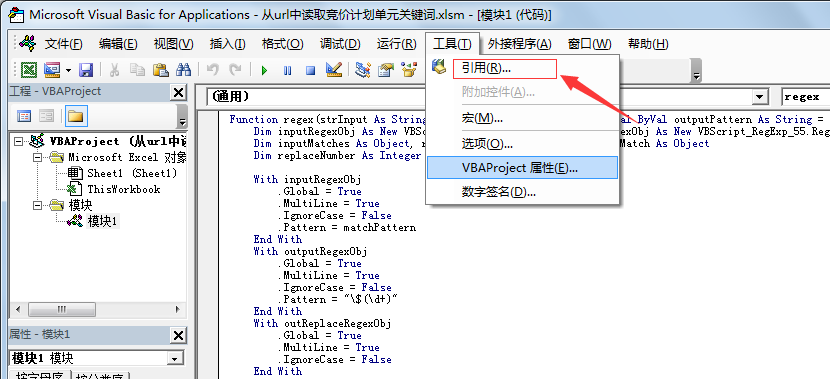Open the 窗口(W) menu
The image size is (830, 379).
pyautogui.click(x=590, y=44)
